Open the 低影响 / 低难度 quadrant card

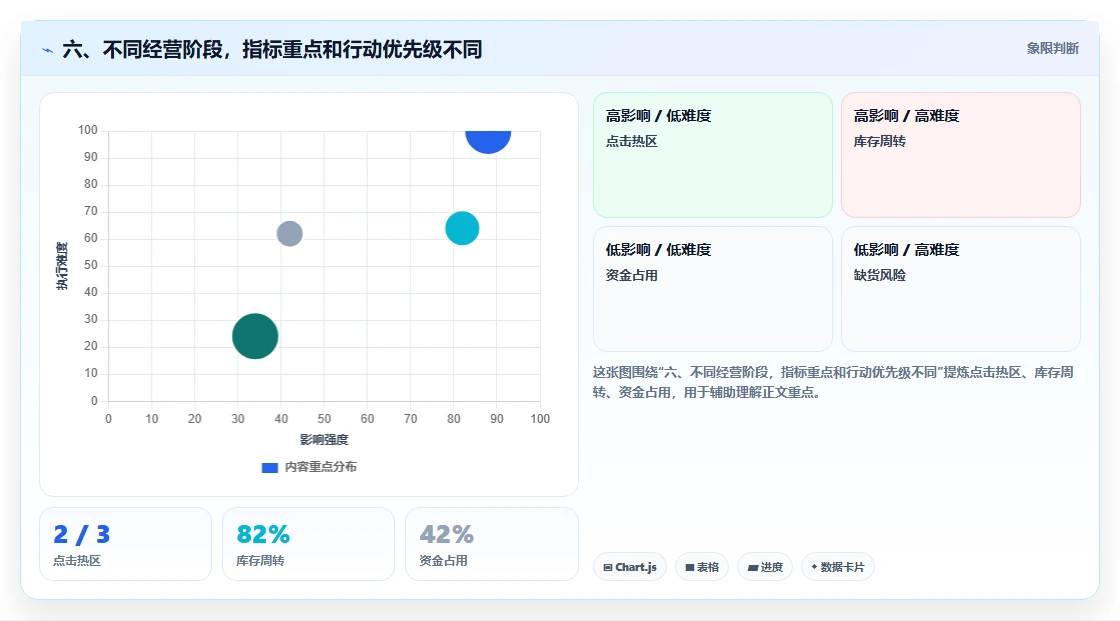(x=713, y=289)
